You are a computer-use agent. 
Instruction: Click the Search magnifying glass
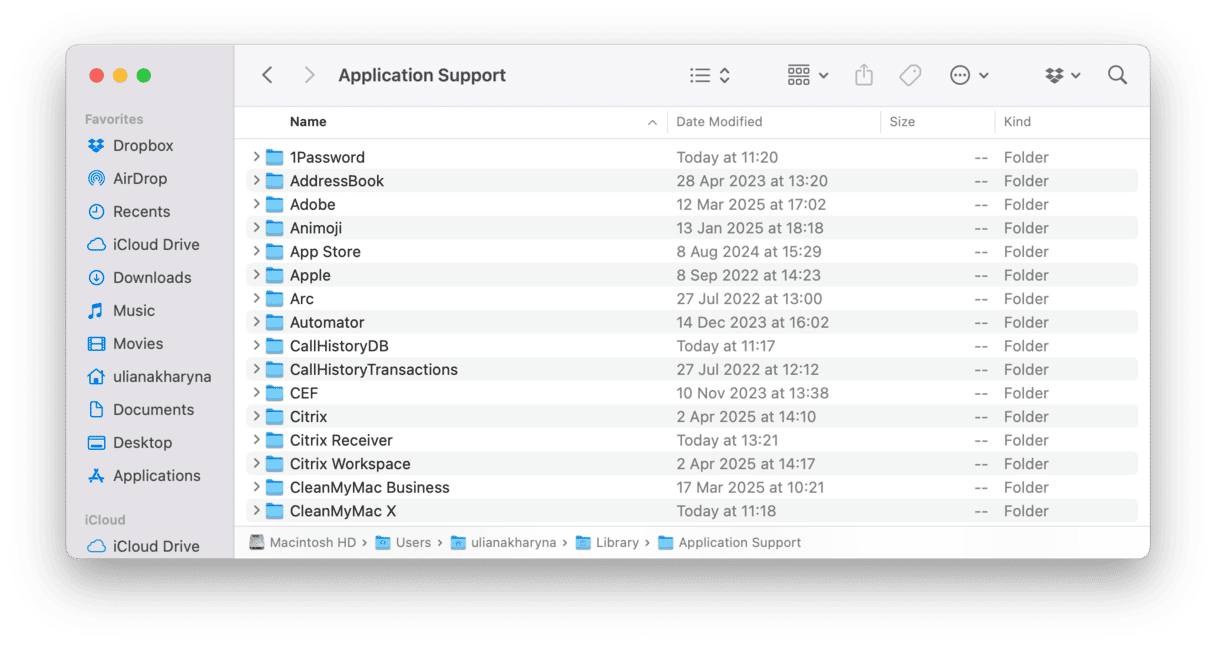click(x=1117, y=75)
